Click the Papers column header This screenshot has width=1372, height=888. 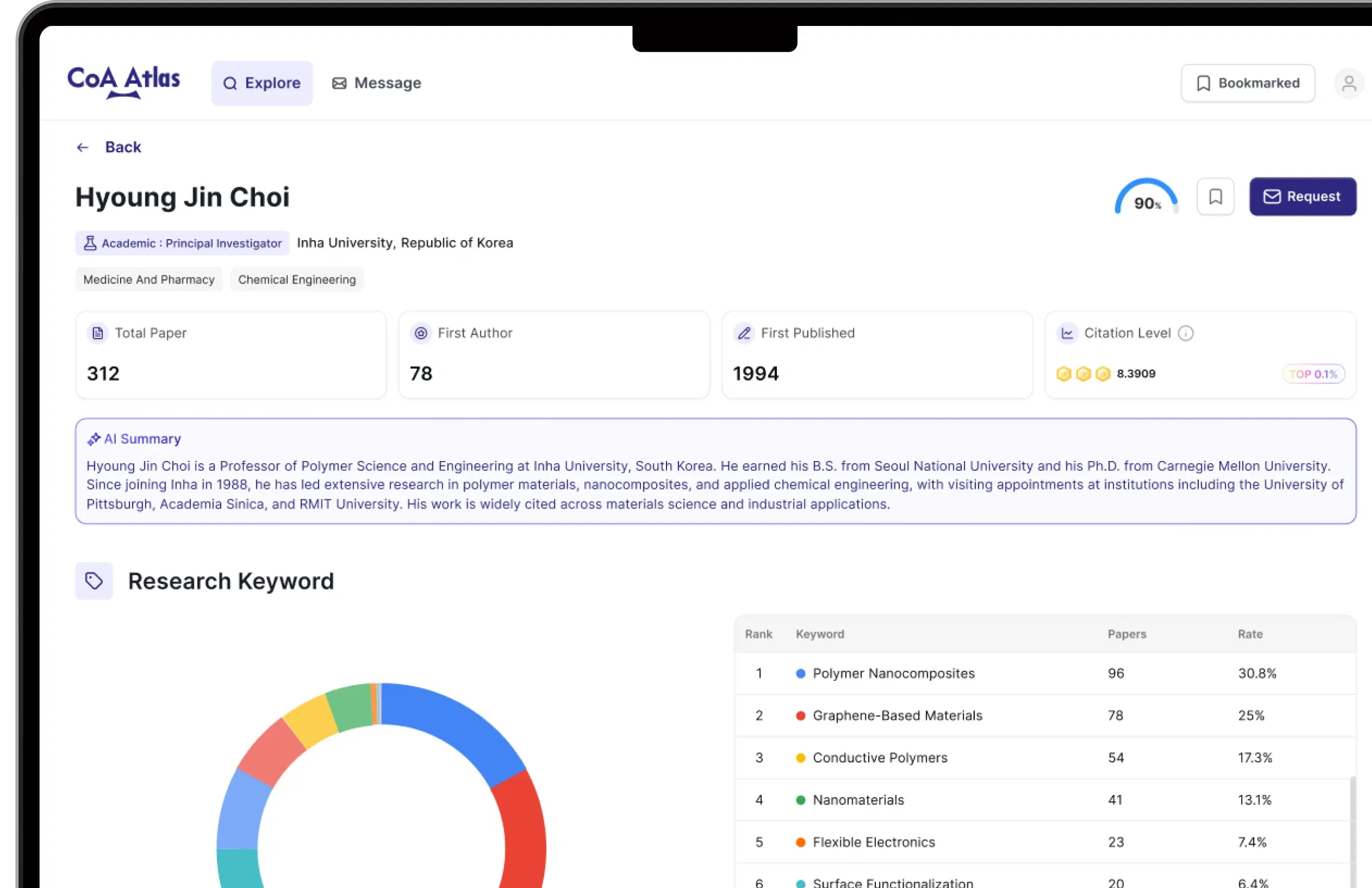[1126, 634]
